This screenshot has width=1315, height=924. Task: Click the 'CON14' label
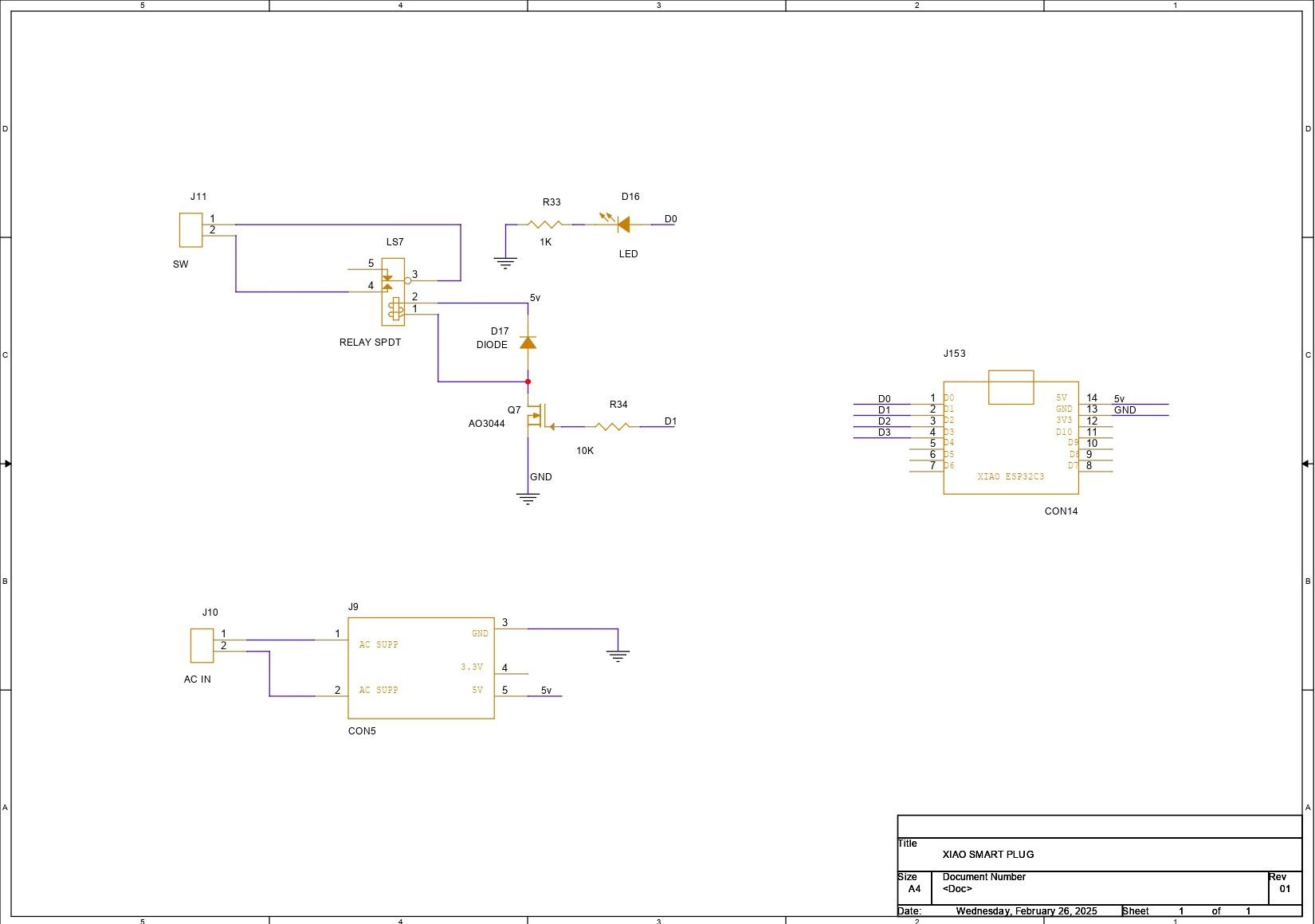(x=1061, y=511)
